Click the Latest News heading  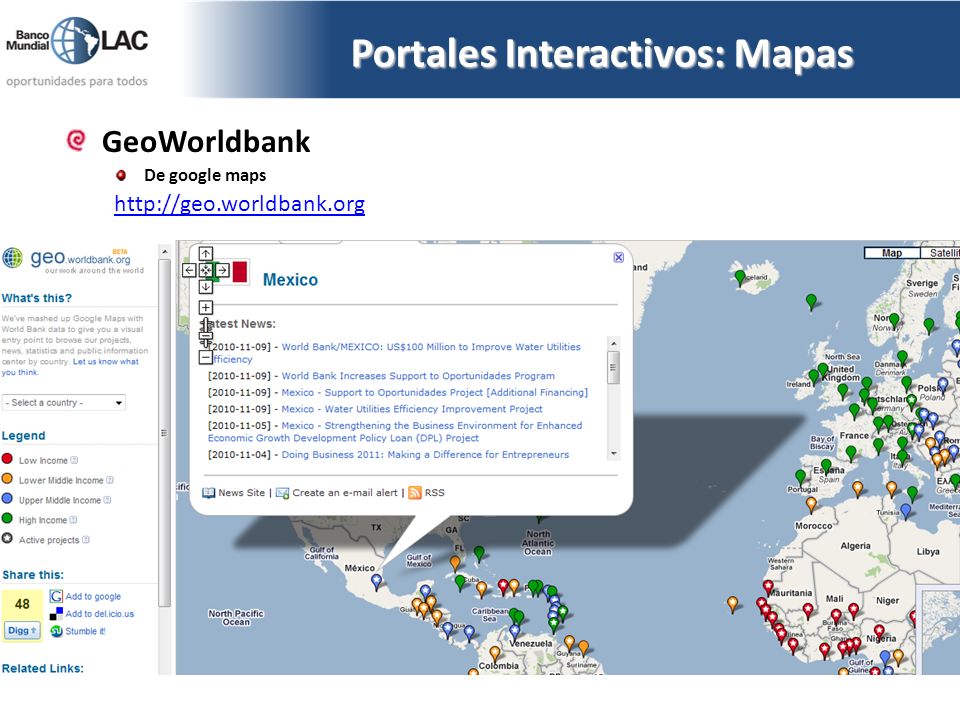[x=239, y=323]
